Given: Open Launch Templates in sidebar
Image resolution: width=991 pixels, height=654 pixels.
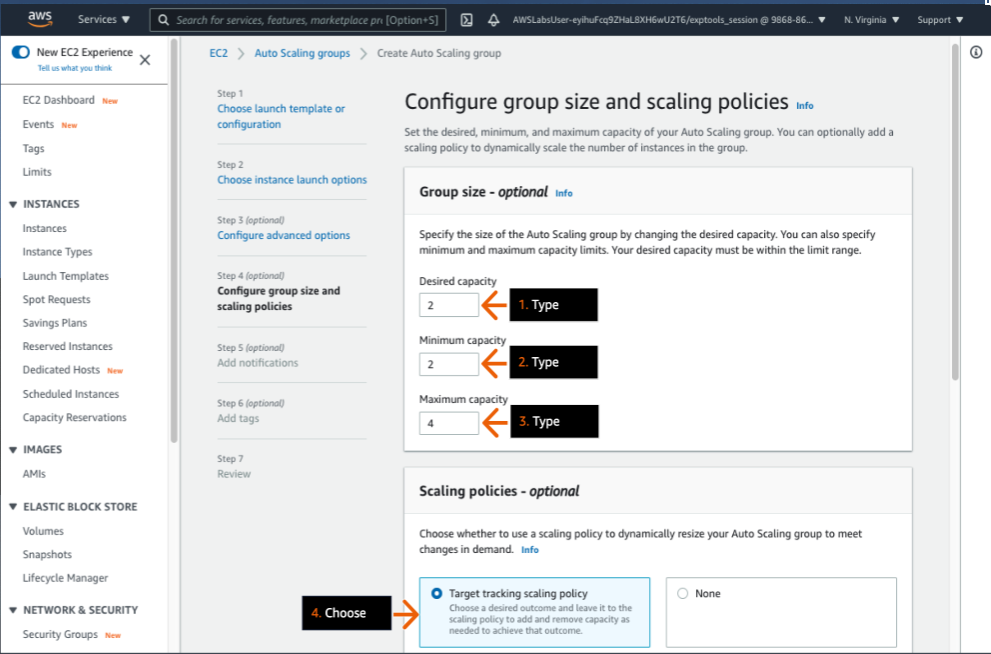Looking at the screenshot, I should [x=63, y=275].
